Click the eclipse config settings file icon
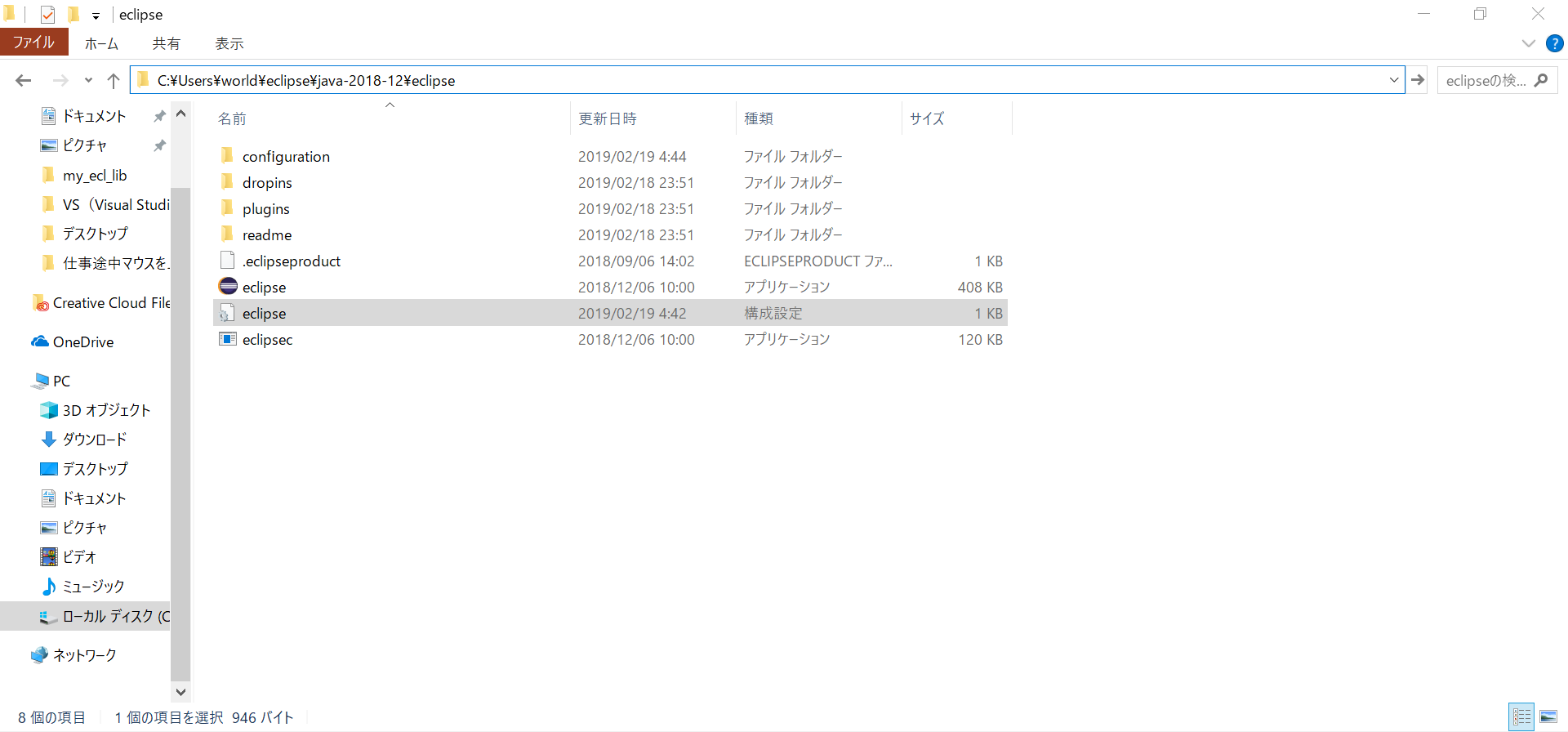The width and height of the screenshot is (1568, 732). click(227, 313)
